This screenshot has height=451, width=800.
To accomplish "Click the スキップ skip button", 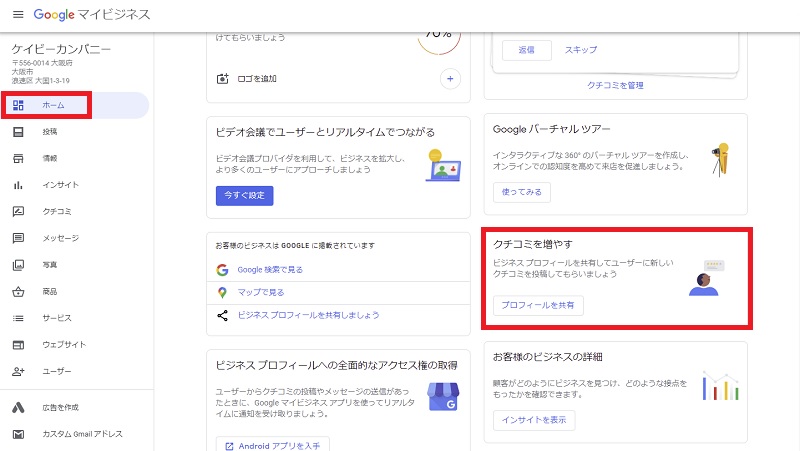I will [581, 50].
